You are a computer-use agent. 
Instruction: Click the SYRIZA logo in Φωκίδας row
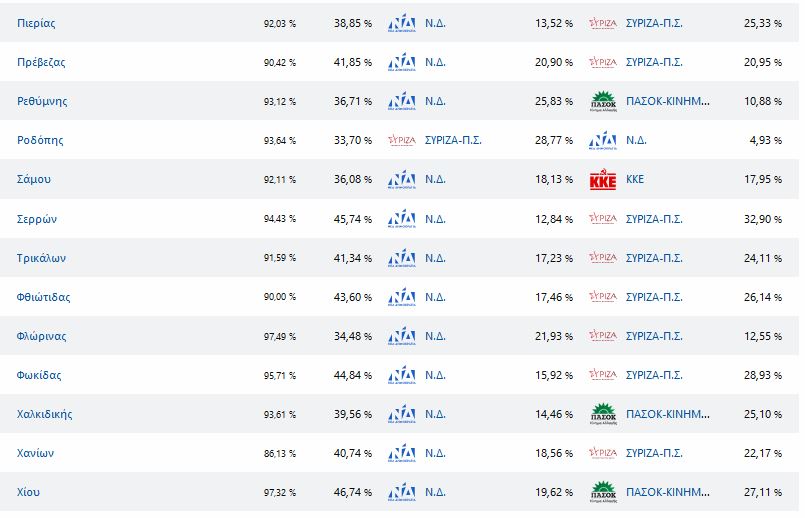602,375
